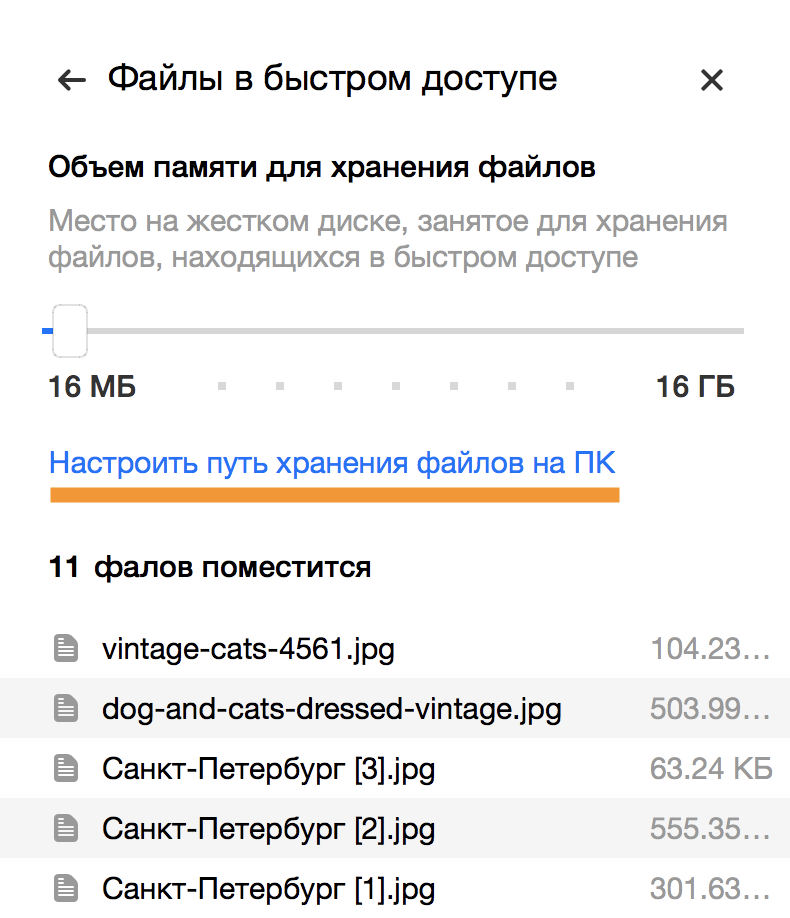Click the file icon beside Санкт-Петербург [3].jpg
The width and height of the screenshot is (790, 918).
(x=66, y=769)
